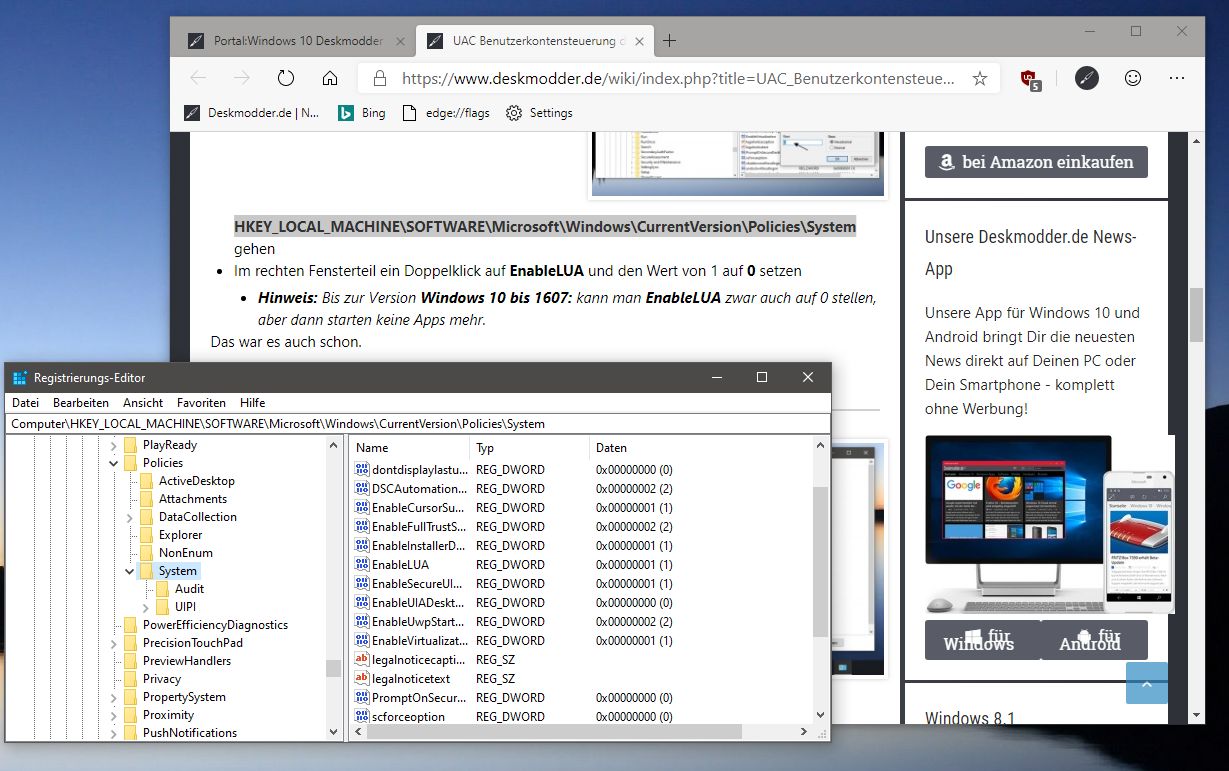Open the Edge settings and more menu
The width and height of the screenshot is (1229, 771).
coord(1177,78)
